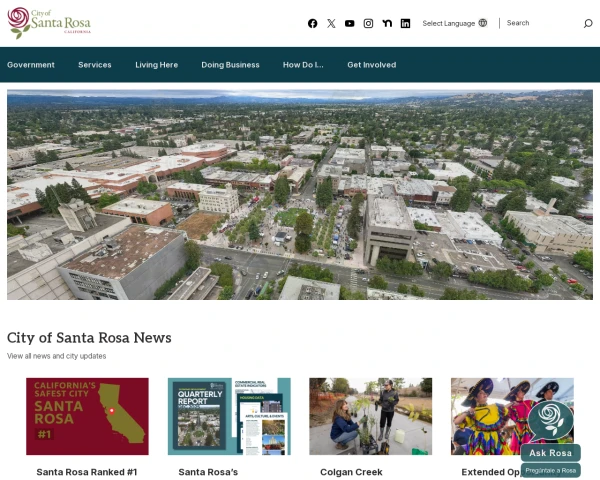Expand the How Do I... menu
600x480 pixels.
point(303,65)
